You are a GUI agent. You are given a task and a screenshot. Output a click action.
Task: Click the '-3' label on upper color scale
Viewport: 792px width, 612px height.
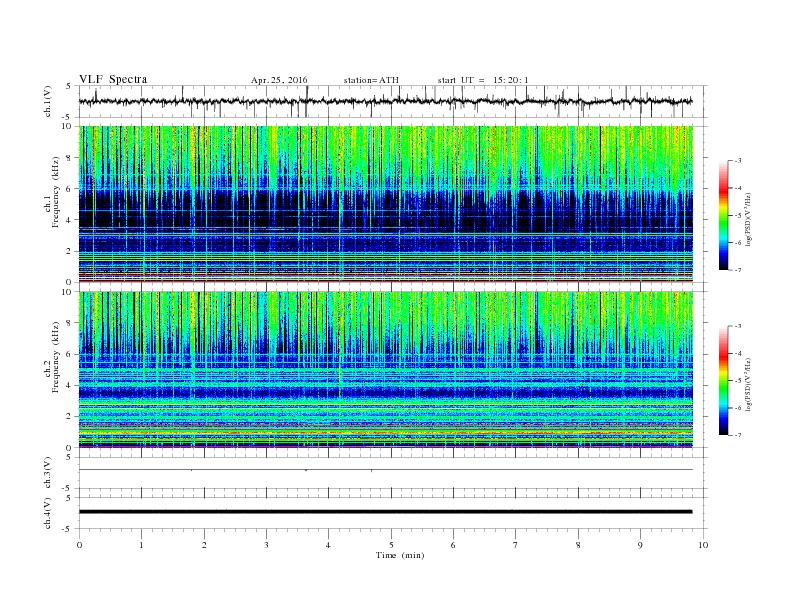pyautogui.click(x=737, y=161)
